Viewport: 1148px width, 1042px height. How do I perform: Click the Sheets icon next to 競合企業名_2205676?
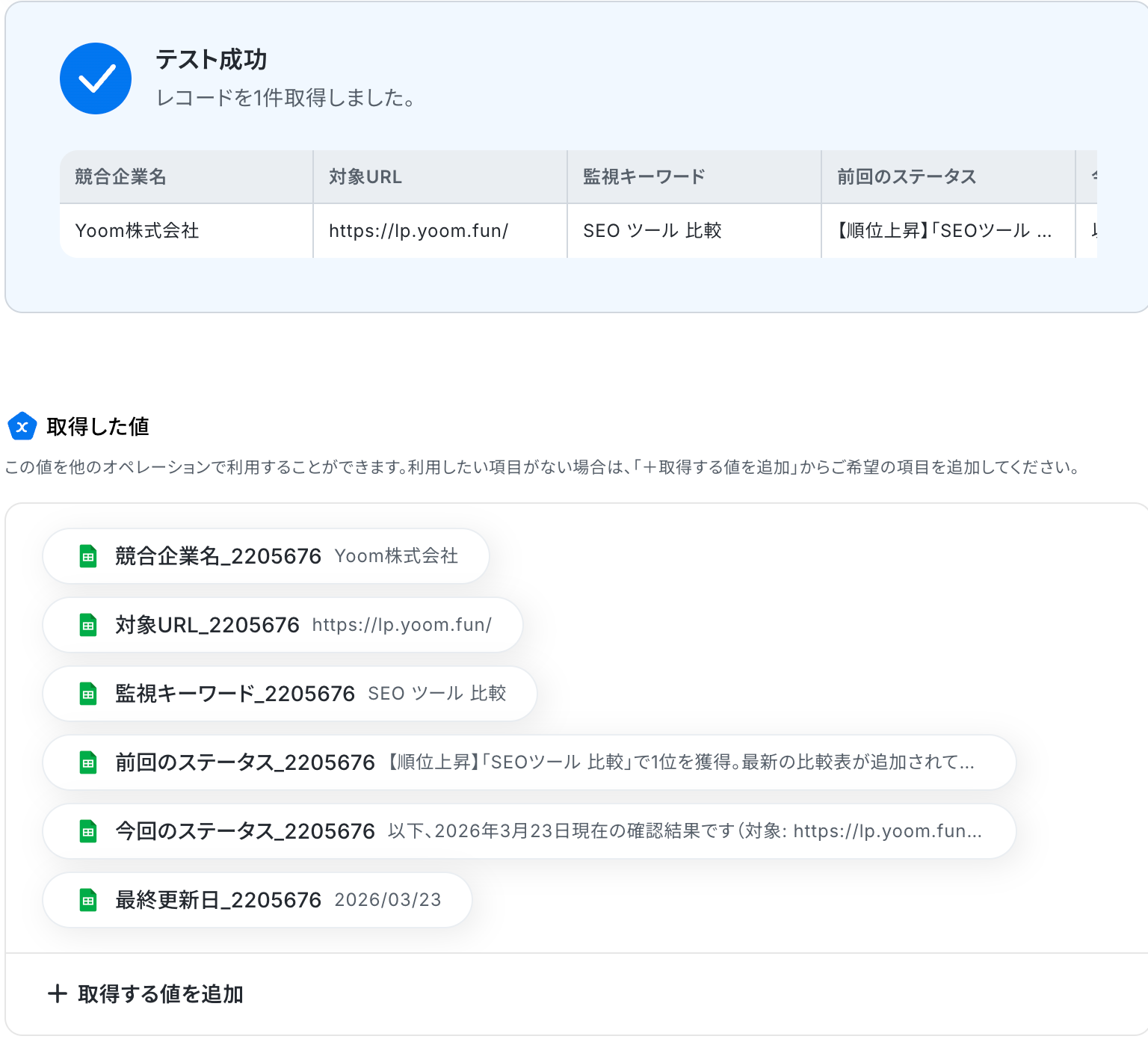coord(88,556)
